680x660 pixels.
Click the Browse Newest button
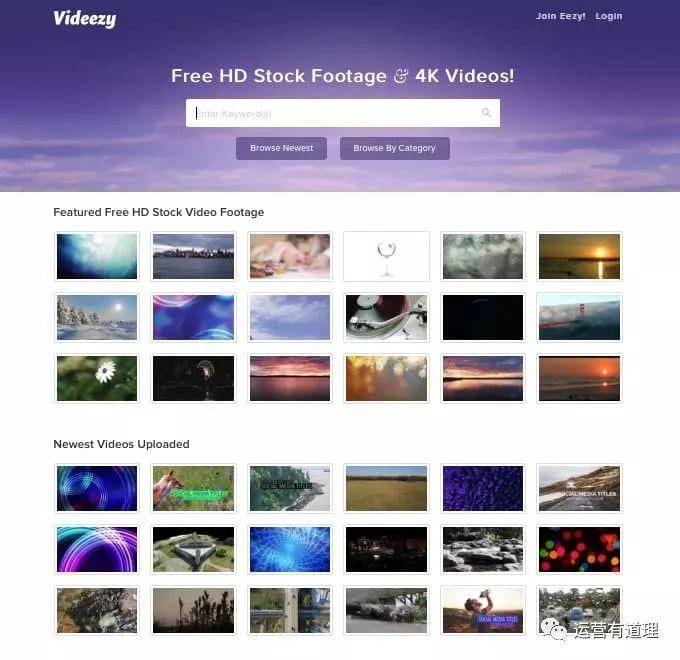(x=281, y=148)
